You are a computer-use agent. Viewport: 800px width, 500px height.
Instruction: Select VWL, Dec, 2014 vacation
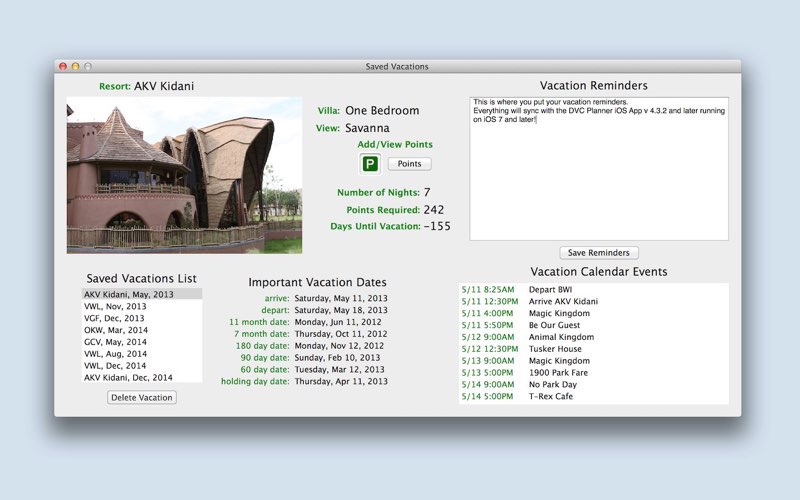[x=142, y=365]
